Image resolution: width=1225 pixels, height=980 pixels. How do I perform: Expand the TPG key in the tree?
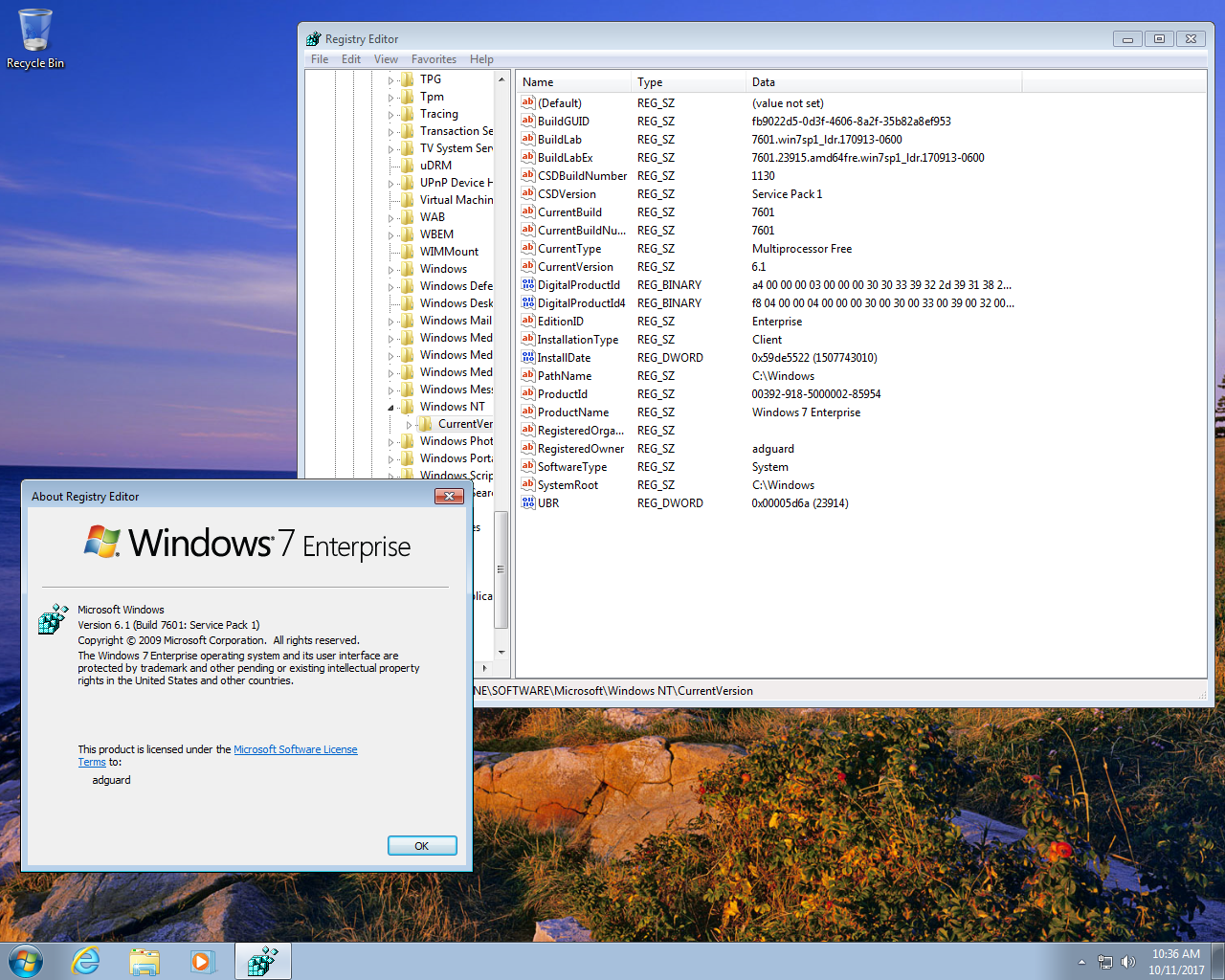[x=391, y=80]
